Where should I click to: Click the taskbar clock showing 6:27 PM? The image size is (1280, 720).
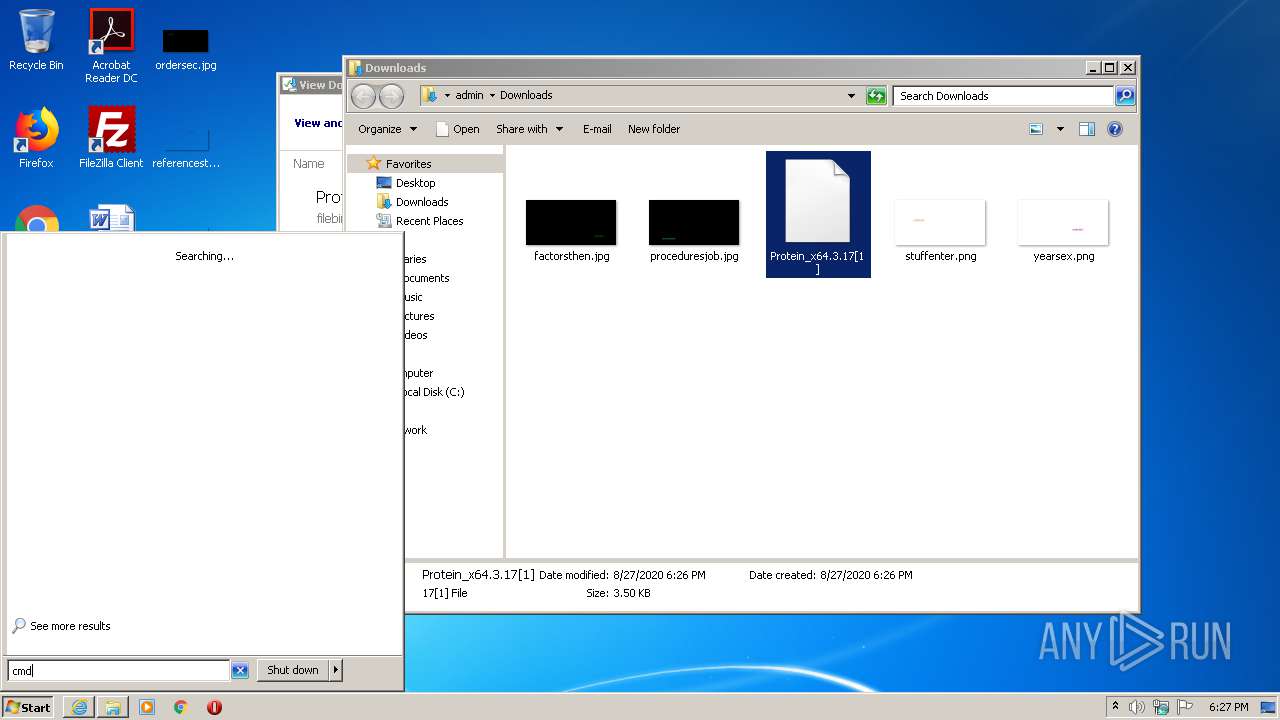[1228, 707]
